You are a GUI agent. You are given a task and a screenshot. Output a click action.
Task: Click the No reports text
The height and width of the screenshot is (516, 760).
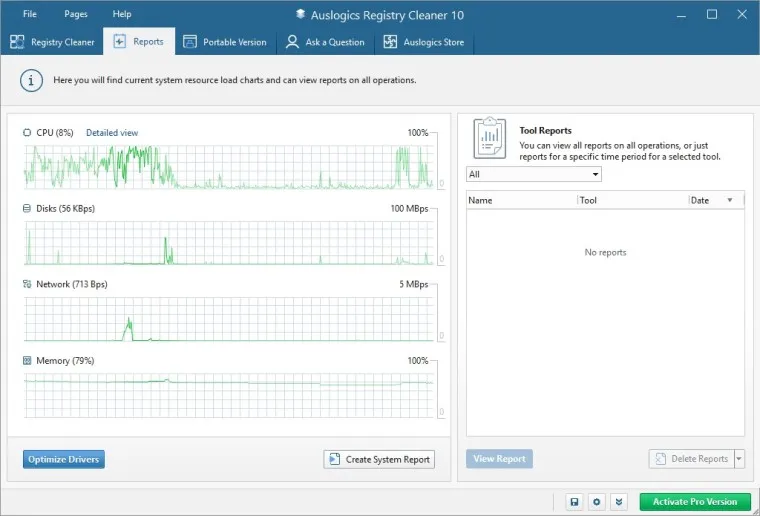pos(605,252)
